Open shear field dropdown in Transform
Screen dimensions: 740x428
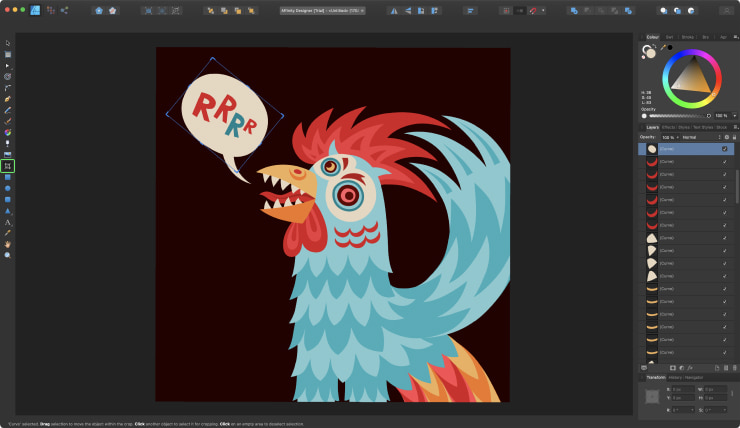[724, 410]
